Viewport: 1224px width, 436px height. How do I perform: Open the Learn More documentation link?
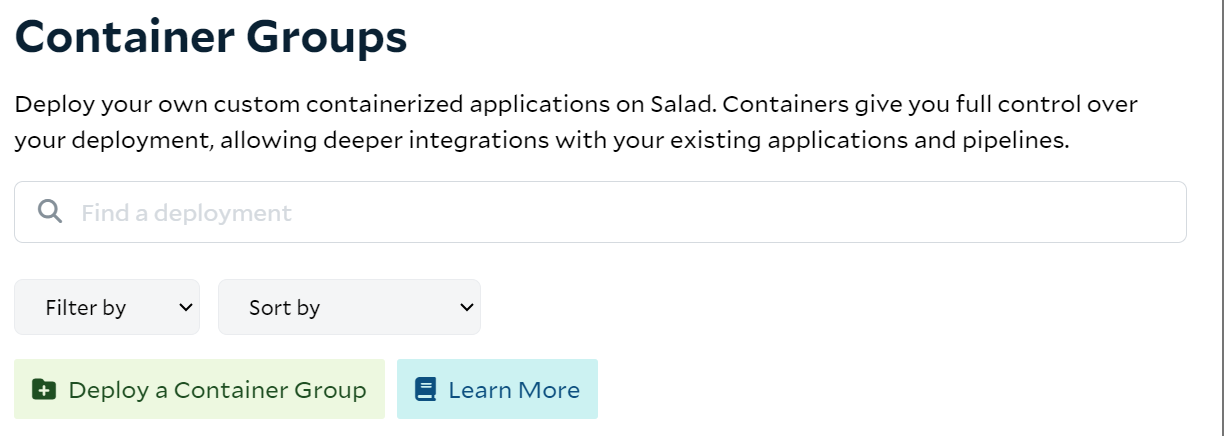pyautogui.click(x=497, y=389)
